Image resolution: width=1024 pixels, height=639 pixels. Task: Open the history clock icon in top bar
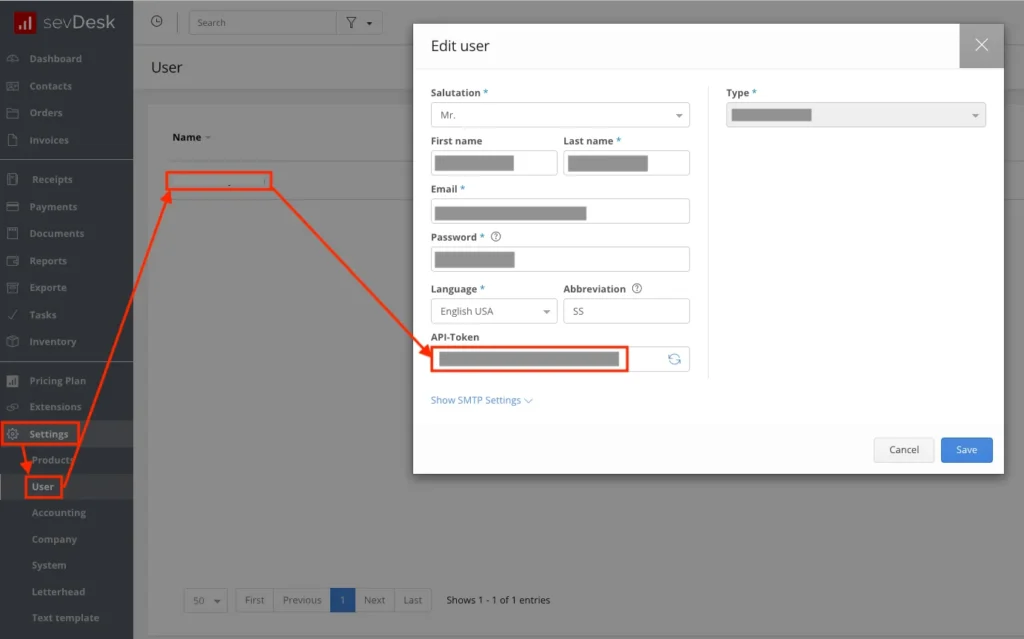tap(156, 22)
